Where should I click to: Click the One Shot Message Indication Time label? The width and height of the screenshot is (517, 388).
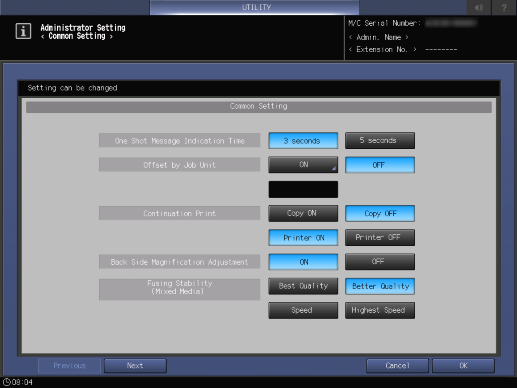(179, 141)
